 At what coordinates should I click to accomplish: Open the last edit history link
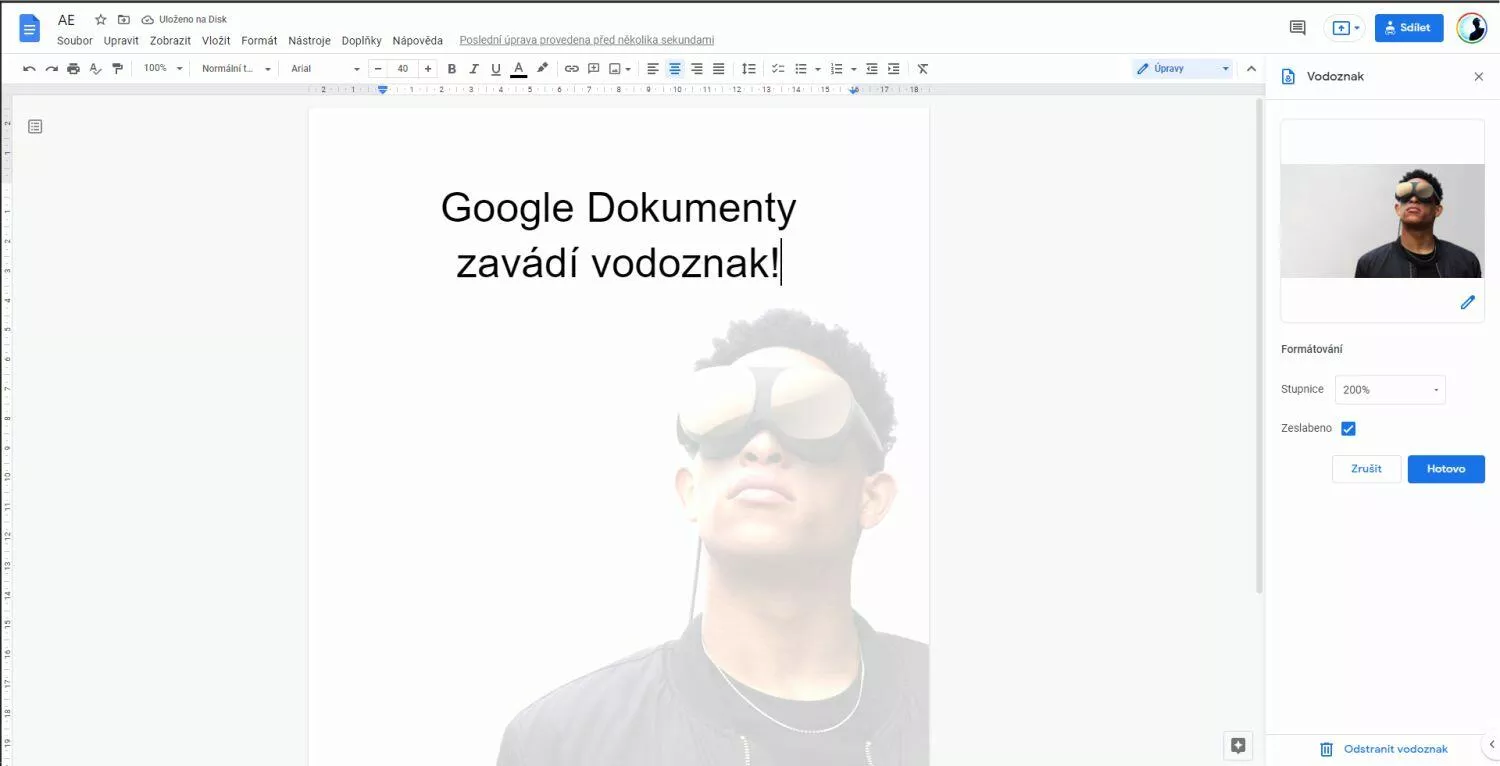point(587,41)
